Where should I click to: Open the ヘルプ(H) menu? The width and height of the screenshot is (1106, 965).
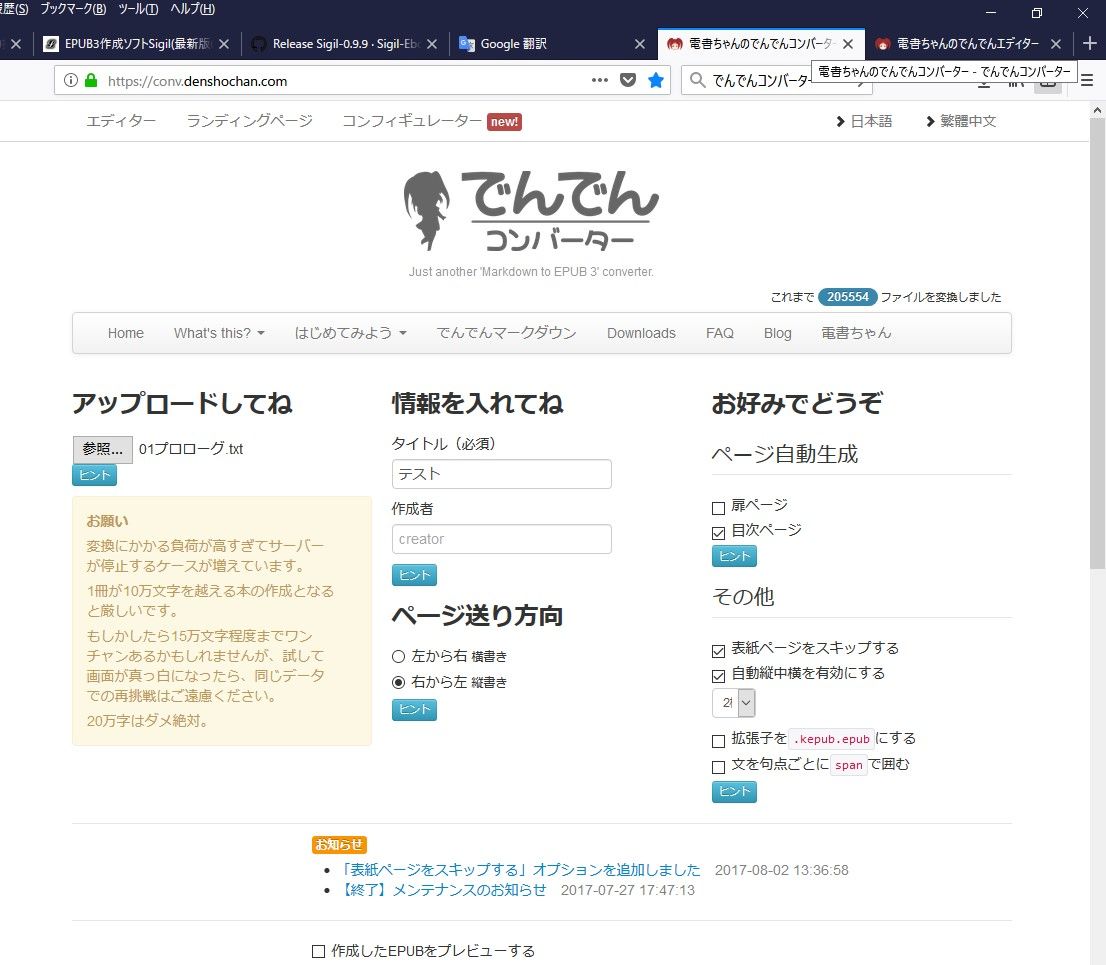coord(193,9)
